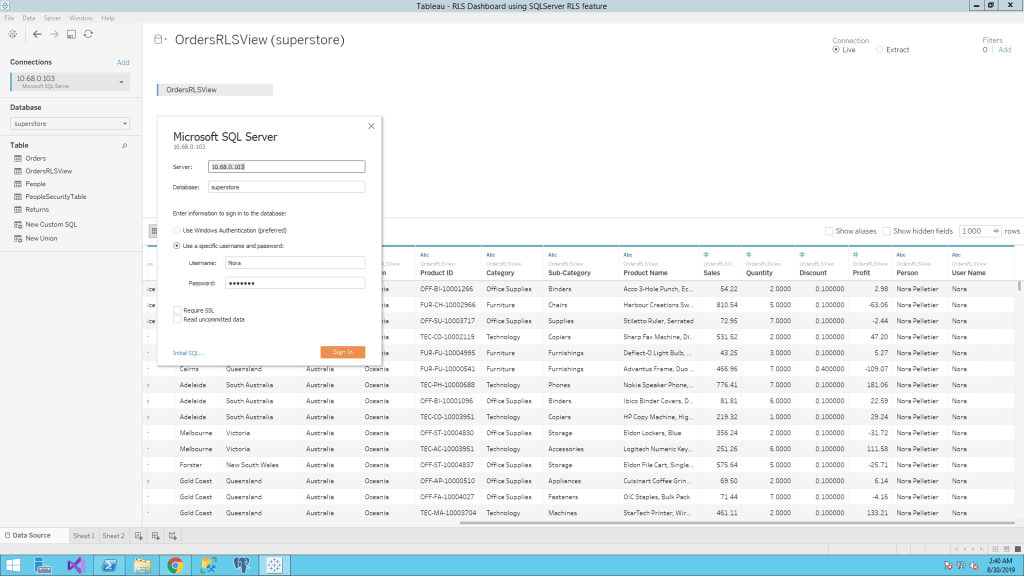The image size is (1024, 576).
Task: Click the search icon next to Table
Action: click(x=125, y=145)
